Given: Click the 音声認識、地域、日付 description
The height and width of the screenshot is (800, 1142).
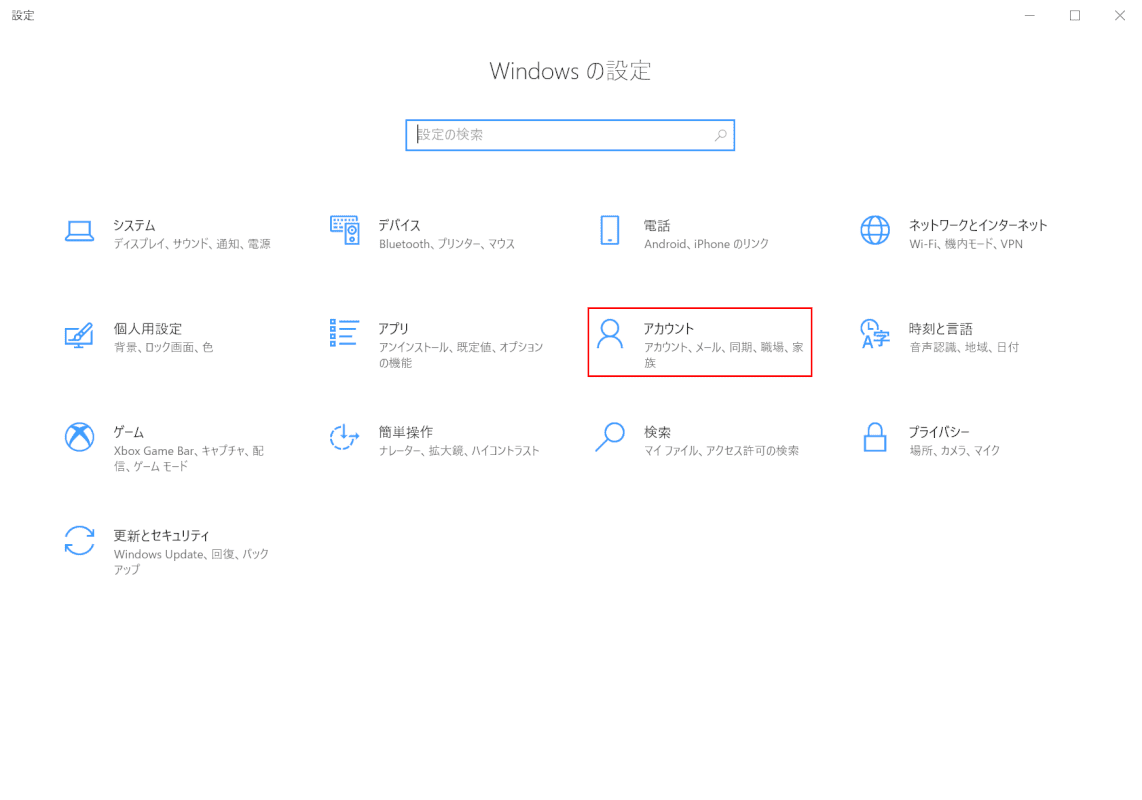Looking at the screenshot, I should [x=964, y=348].
